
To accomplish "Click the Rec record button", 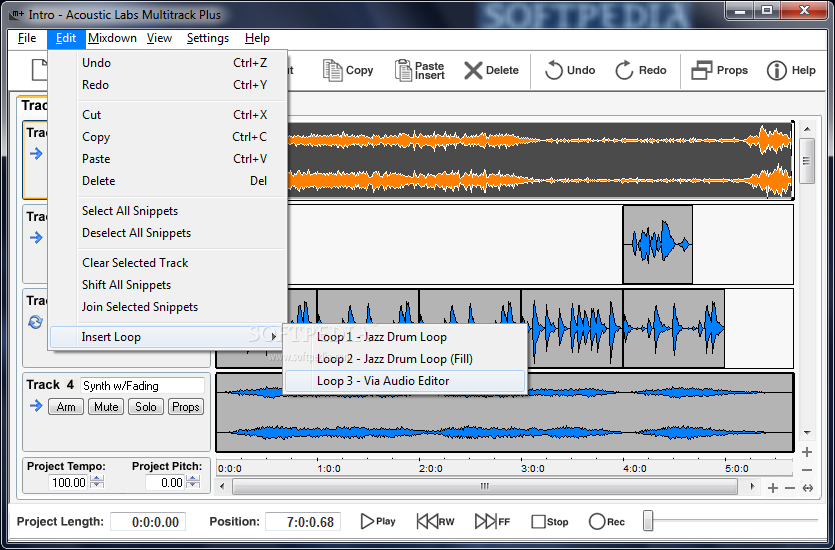I will click(607, 522).
